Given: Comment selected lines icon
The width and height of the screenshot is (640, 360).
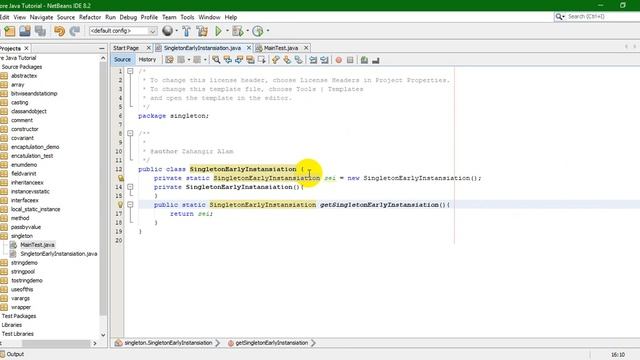Looking at the screenshot, I should coord(364,60).
